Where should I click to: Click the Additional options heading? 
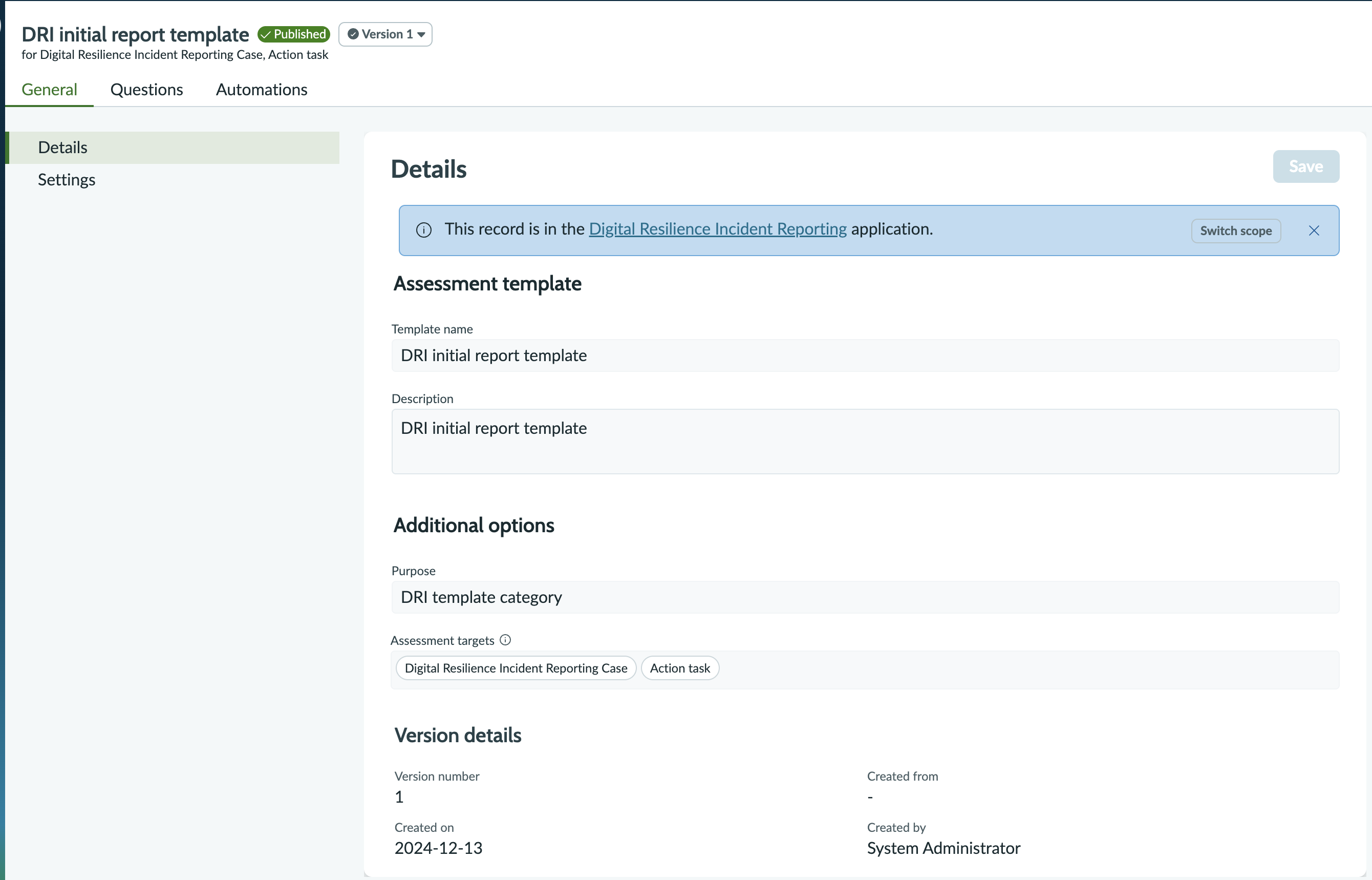pos(474,526)
